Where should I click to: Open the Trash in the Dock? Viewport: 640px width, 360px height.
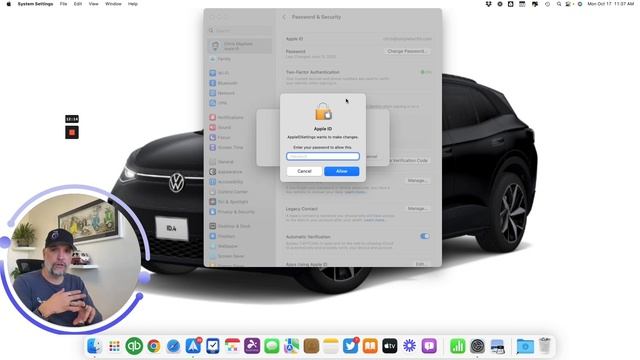544,346
